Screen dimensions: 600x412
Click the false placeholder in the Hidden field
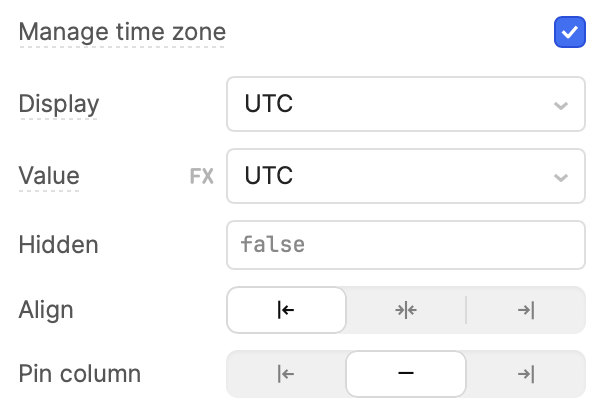pyautogui.click(x=272, y=245)
